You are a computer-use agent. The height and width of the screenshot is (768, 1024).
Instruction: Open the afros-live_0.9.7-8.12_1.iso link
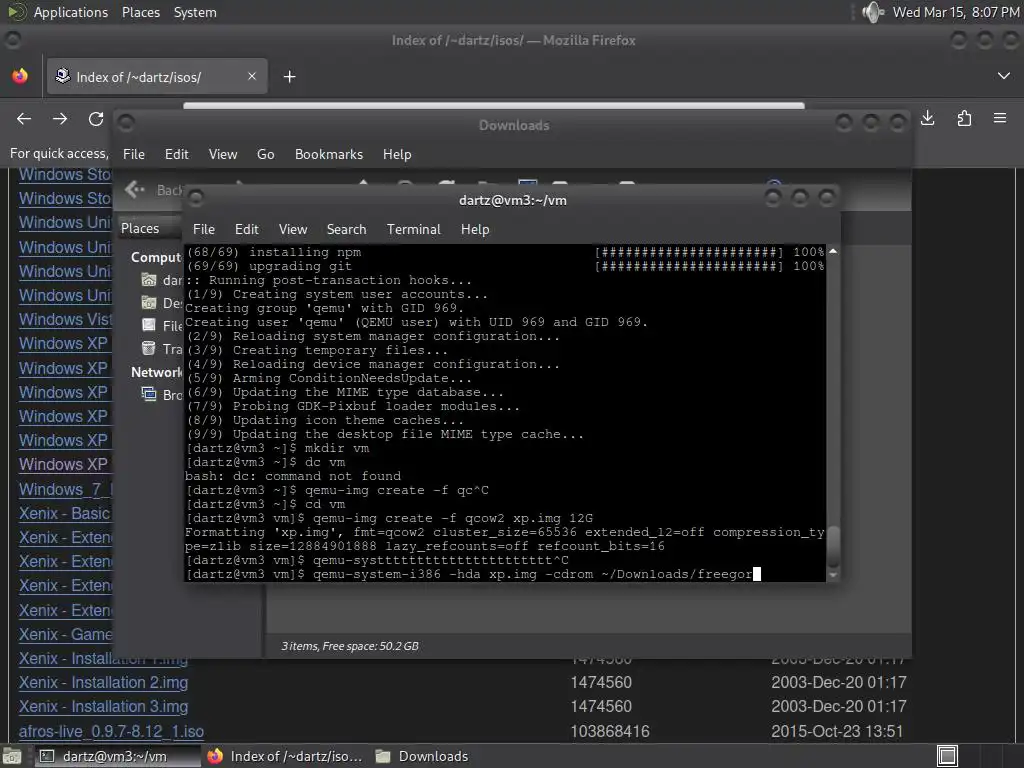pyautogui.click(x=111, y=731)
